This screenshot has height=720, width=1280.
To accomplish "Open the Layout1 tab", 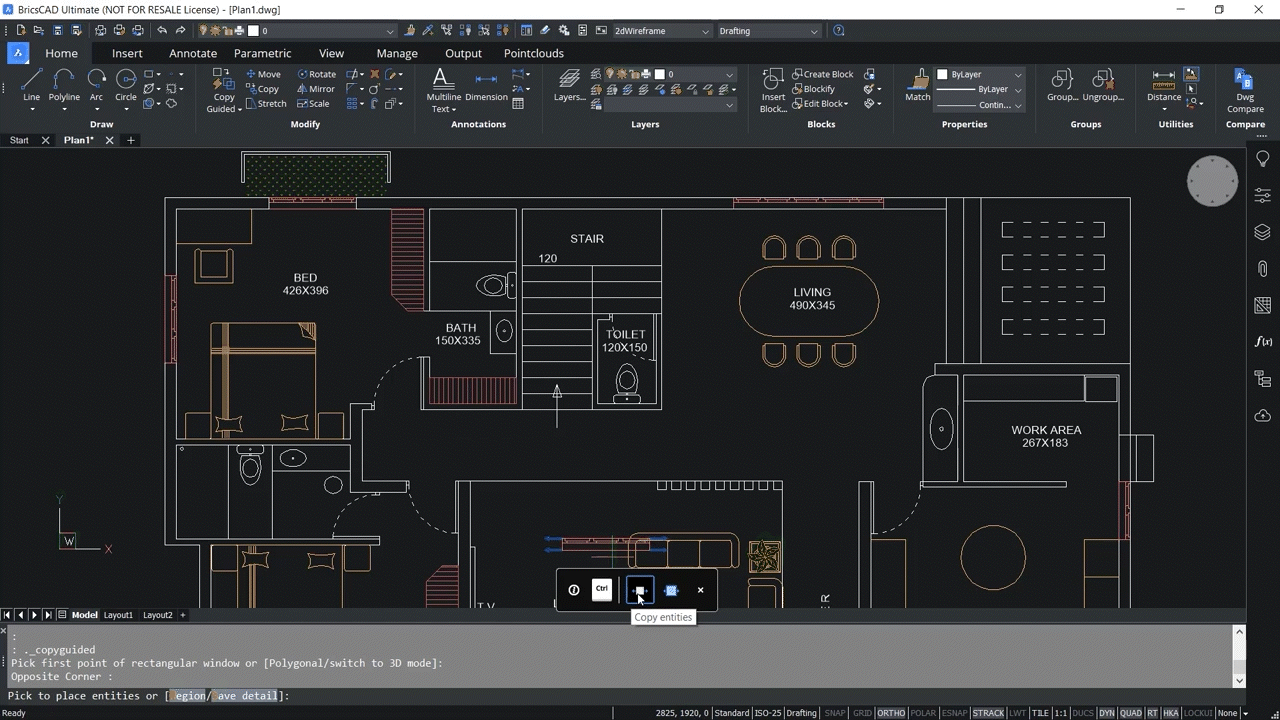I will point(117,615).
